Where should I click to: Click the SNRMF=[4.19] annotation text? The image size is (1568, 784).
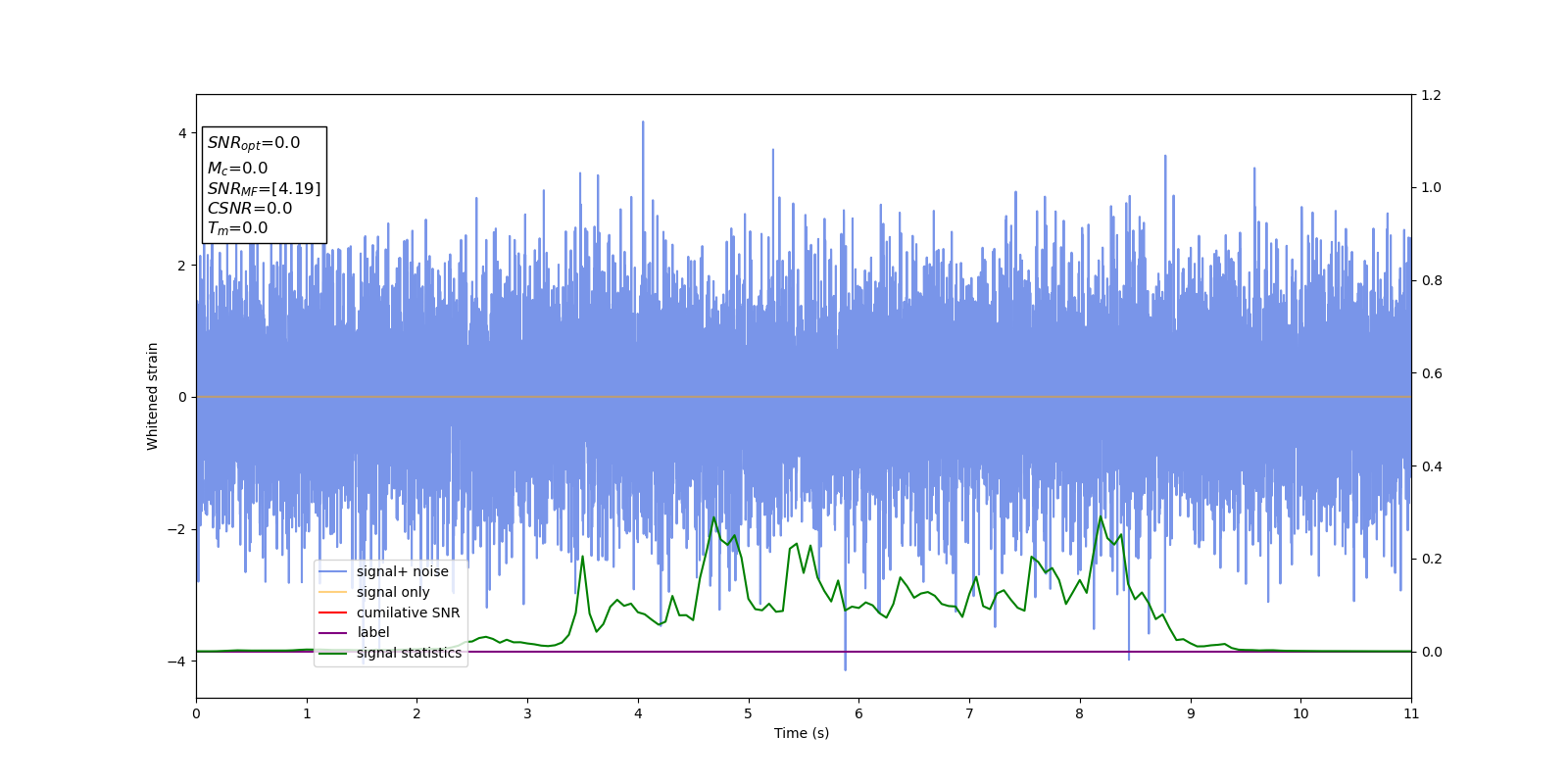pyautogui.click(x=264, y=189)
